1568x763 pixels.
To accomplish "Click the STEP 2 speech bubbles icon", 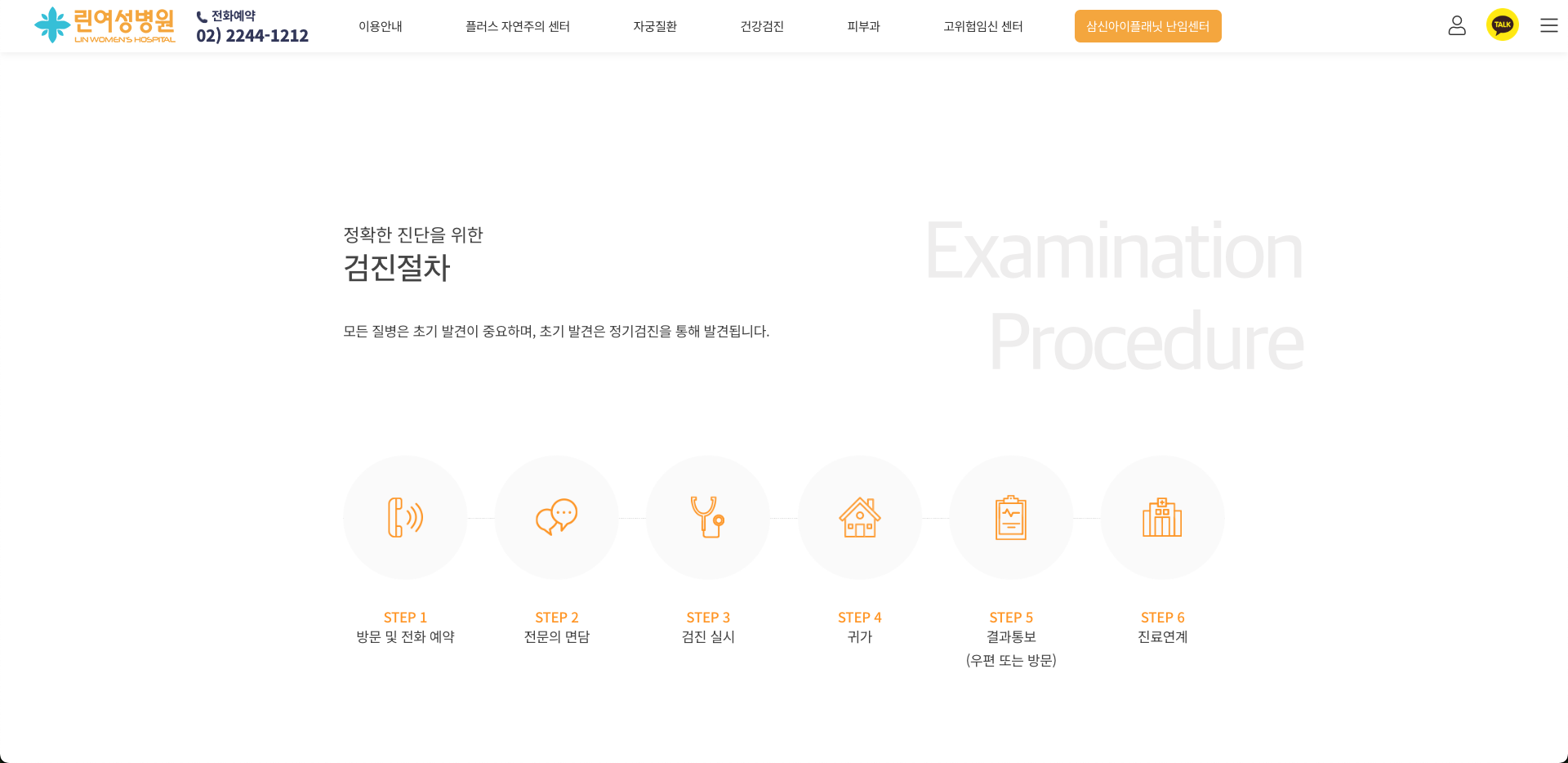I will coord(556,517).
